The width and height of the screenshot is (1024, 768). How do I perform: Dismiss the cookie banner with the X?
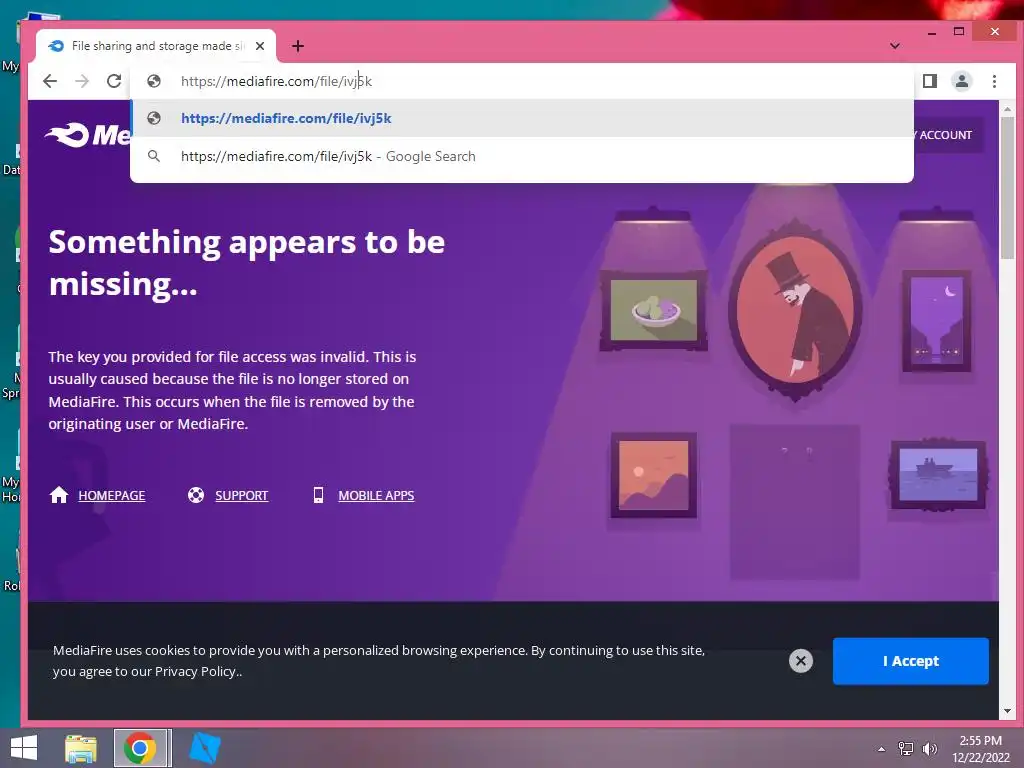(x=801, y=661)
